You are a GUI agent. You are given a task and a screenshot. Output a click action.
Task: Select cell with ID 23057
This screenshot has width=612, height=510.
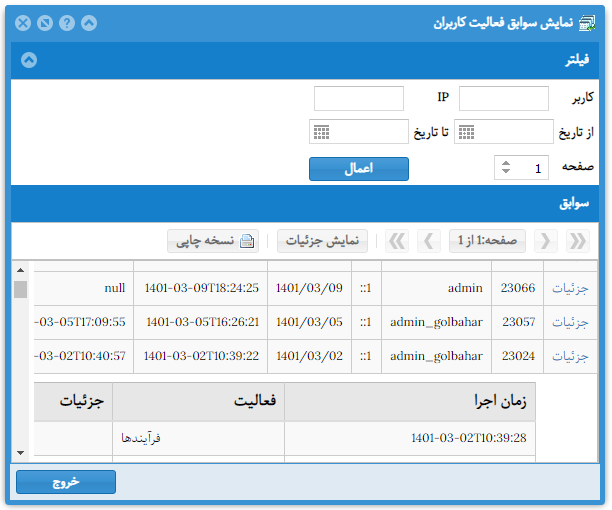tap(518, 322)
